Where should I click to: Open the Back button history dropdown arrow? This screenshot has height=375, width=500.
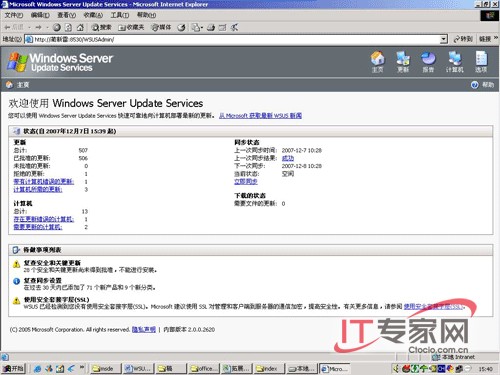click(29, 28)
